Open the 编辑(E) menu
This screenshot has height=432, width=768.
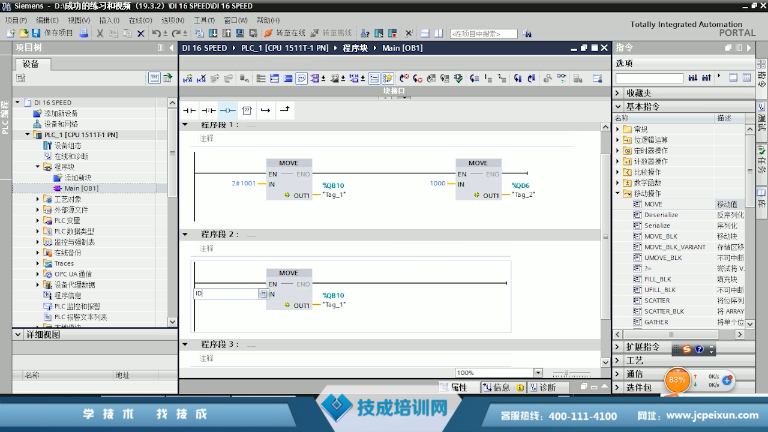pyautogui.click(x=47, y=20)
